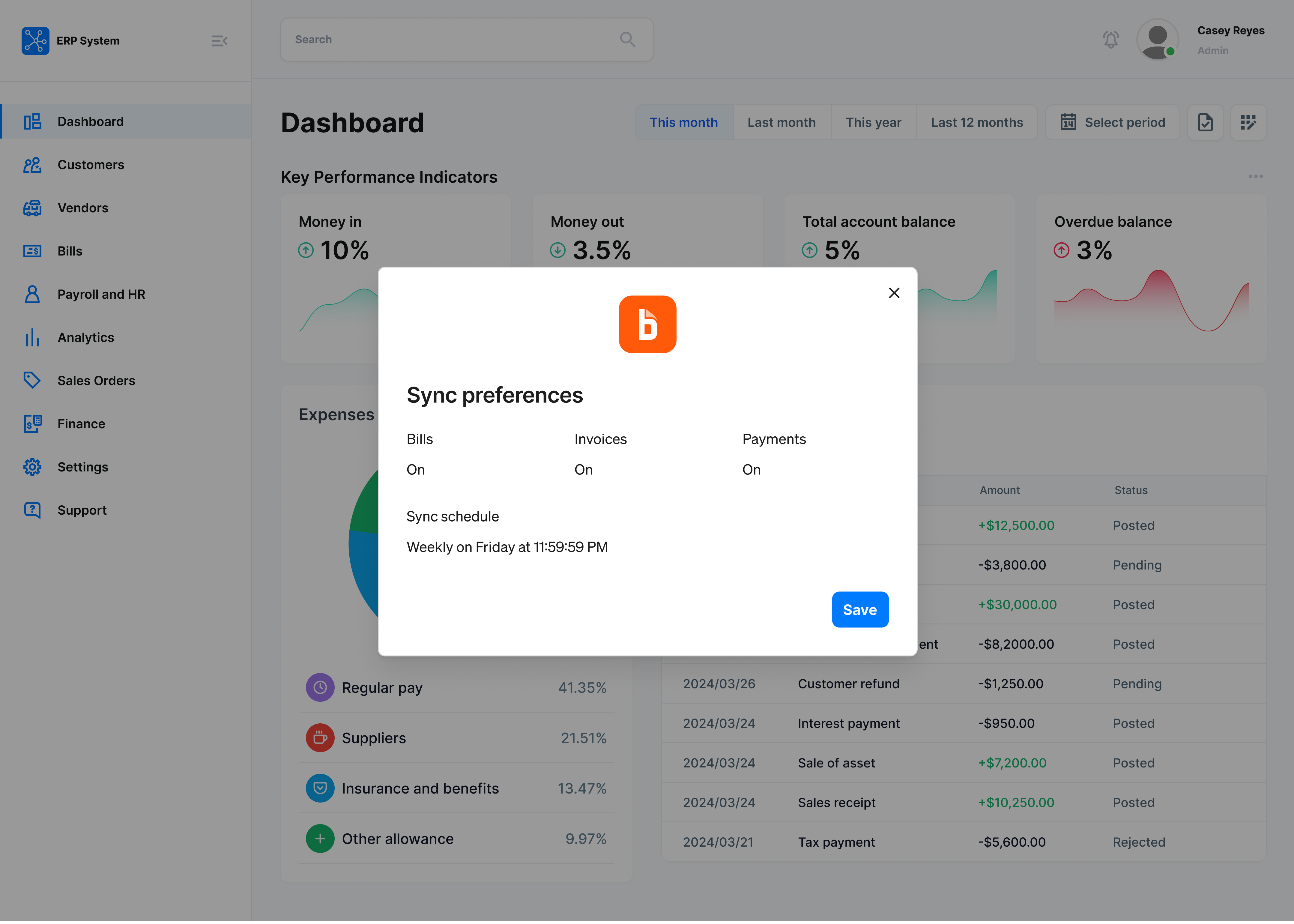Select the Sales Orders tag icon
Screen dimensions: 1294x924
[x=32, y=381]
